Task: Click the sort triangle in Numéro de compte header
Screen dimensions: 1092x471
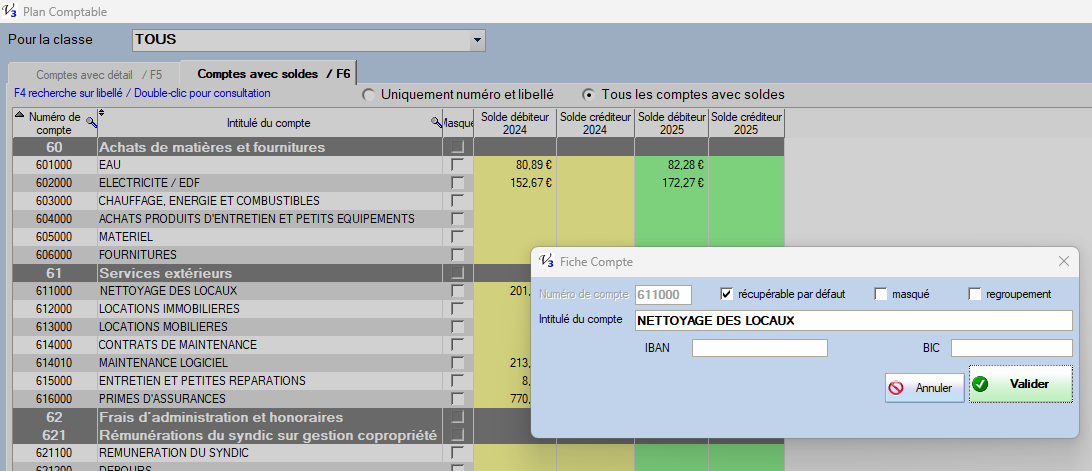Action: pos(19,115)
